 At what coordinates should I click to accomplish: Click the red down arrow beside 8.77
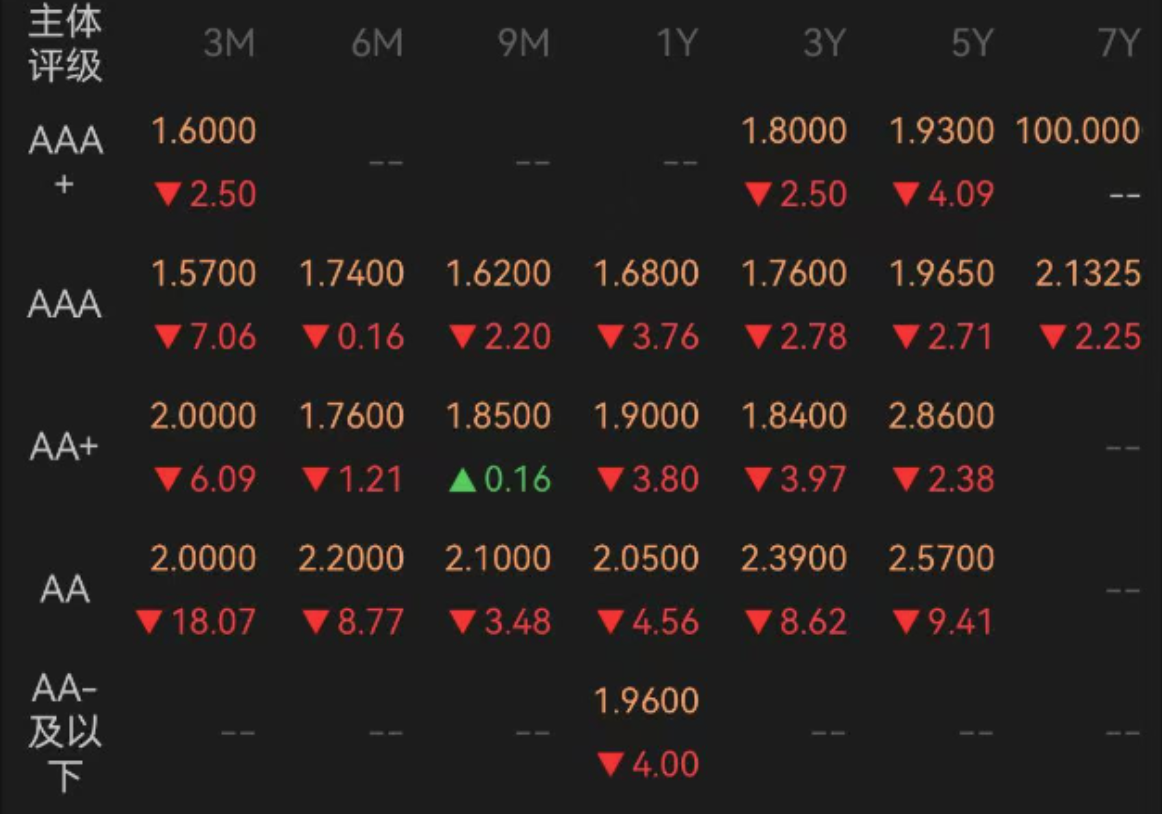315,622
